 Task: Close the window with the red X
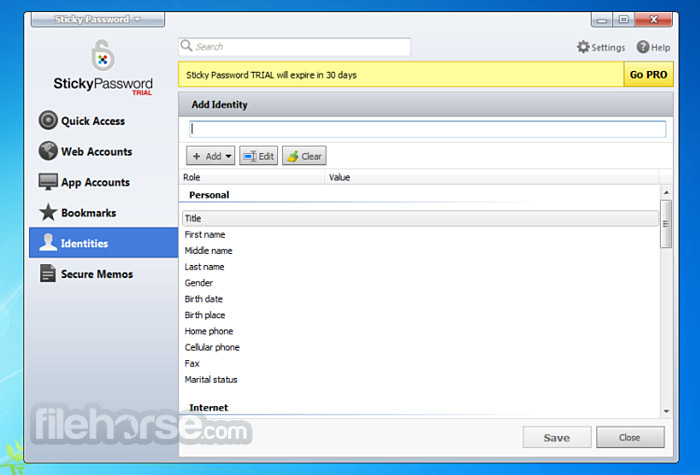(654, 19)
